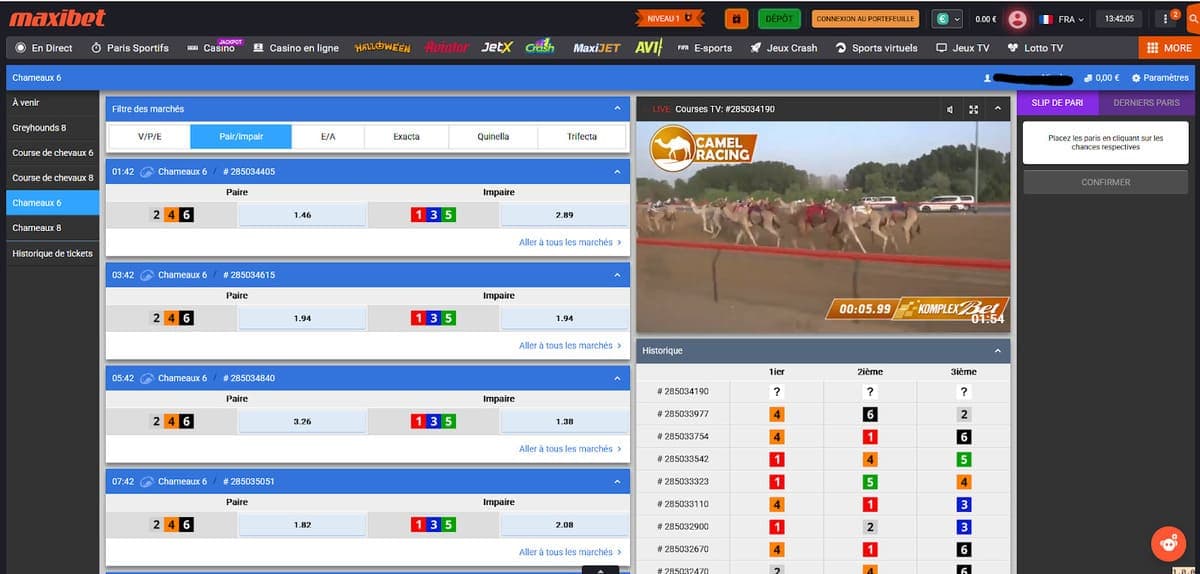Open the MaxiJET game logo
This screenshot has width=1200, height=574.
597,47
